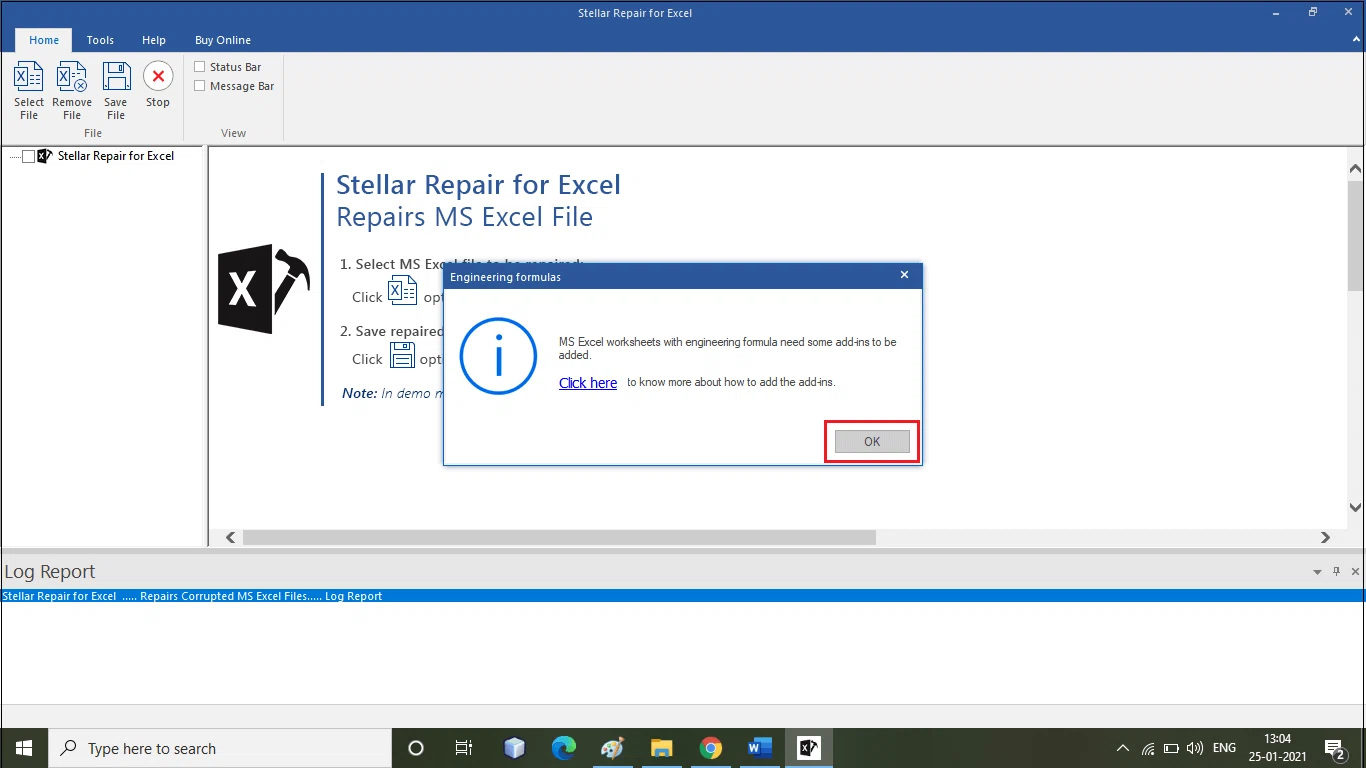Click the ENG language indicator
This screenshot has width=1366, height=768.
[1224, 748]
